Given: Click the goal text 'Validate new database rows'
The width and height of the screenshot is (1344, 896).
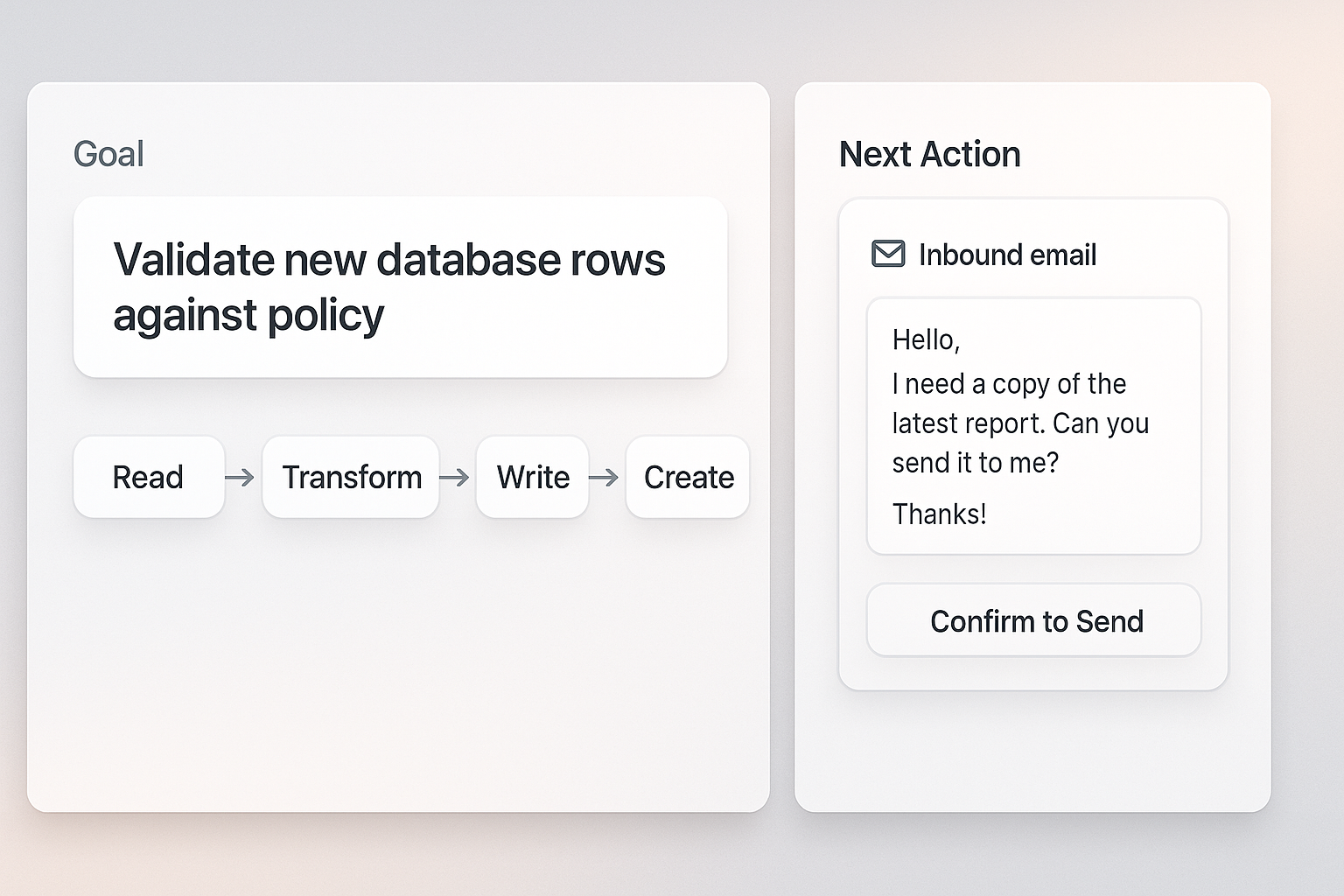Looking at the screenshot, I should pyautogui.click(x=389, y=260).
